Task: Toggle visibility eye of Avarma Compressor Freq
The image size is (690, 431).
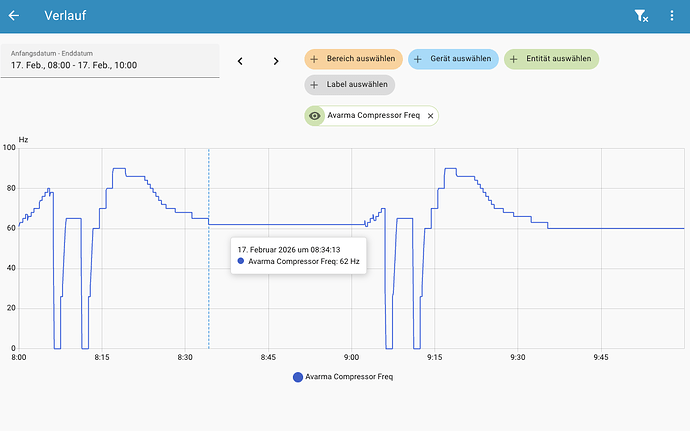Action: (x=315, y=116)
